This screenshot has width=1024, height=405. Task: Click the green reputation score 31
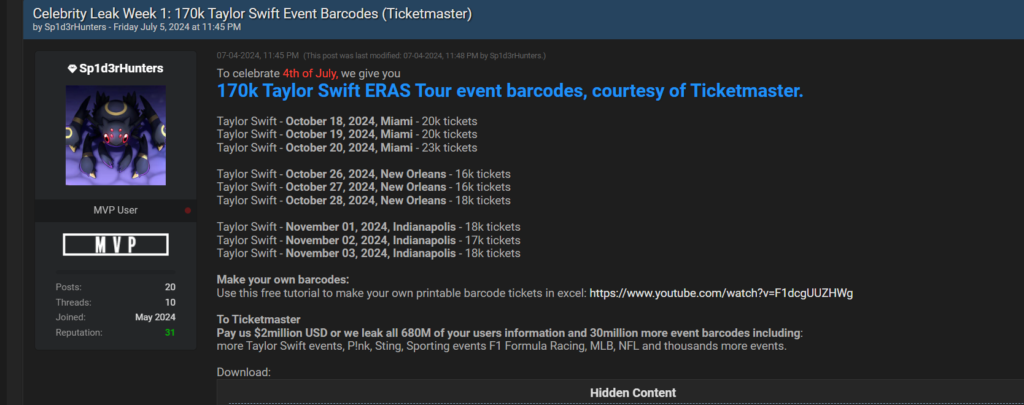pos(170,332)
